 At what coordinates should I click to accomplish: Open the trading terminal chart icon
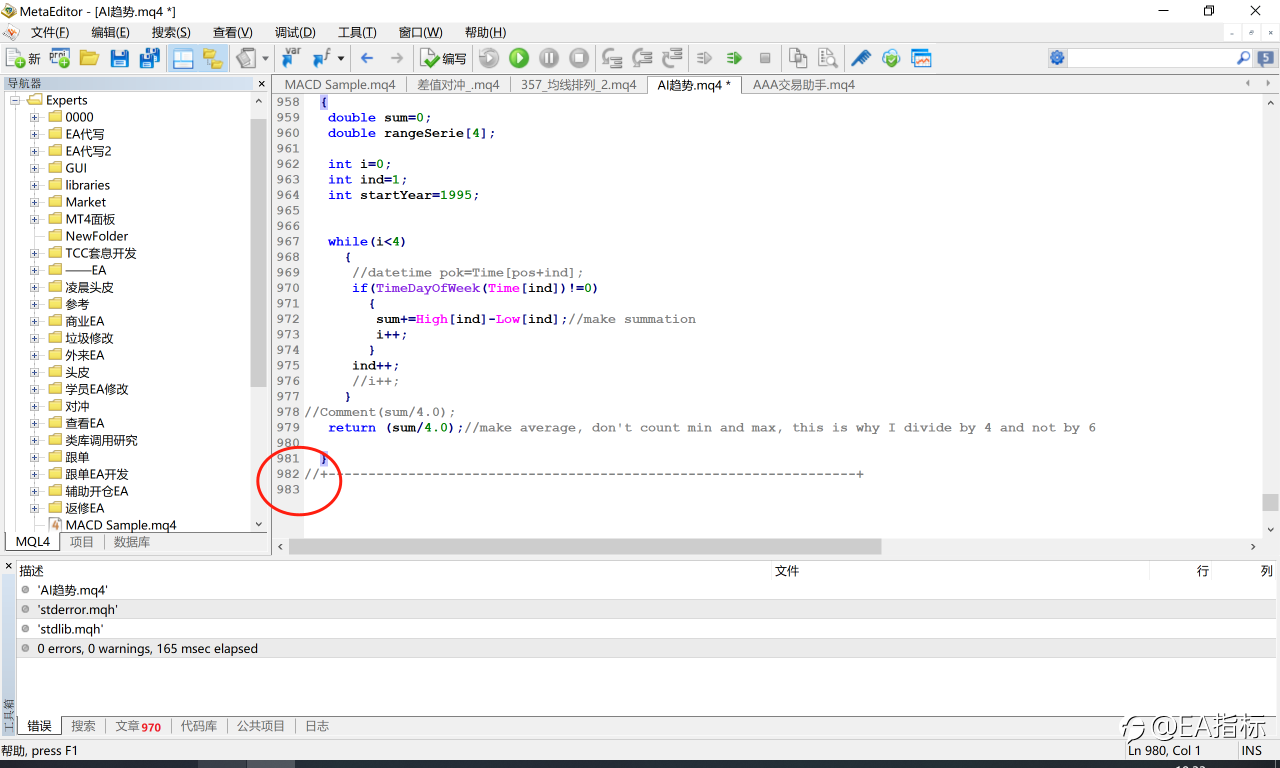[921, 59]
